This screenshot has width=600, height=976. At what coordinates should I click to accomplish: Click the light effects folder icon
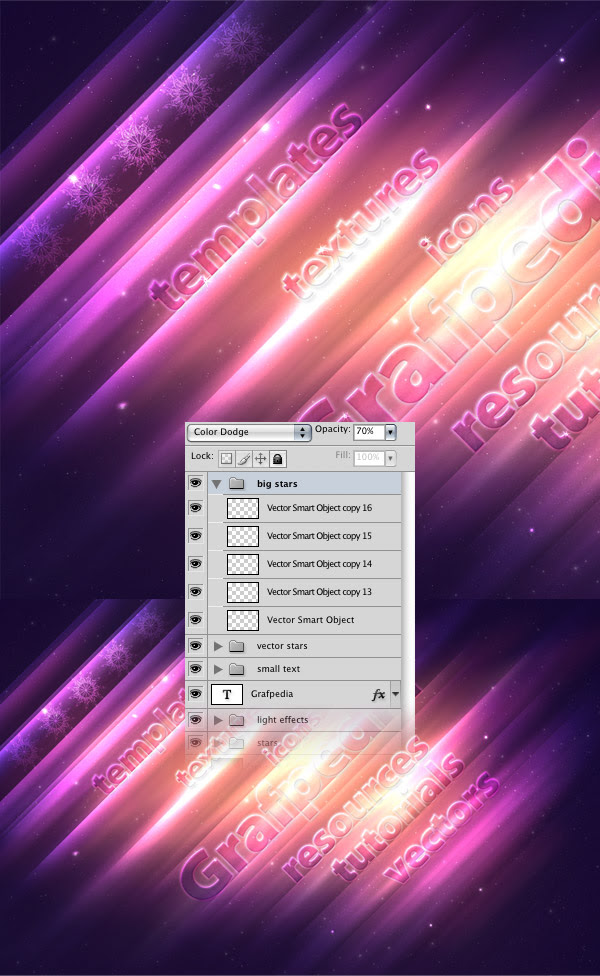coord(237,720)
